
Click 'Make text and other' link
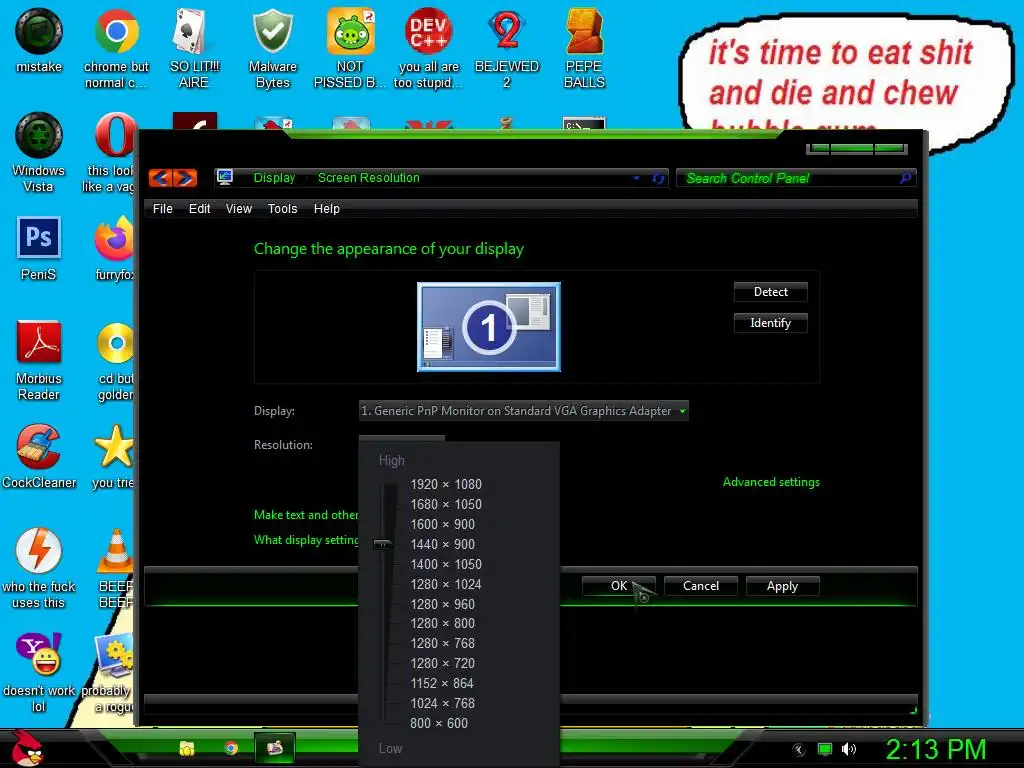point(306,515)
